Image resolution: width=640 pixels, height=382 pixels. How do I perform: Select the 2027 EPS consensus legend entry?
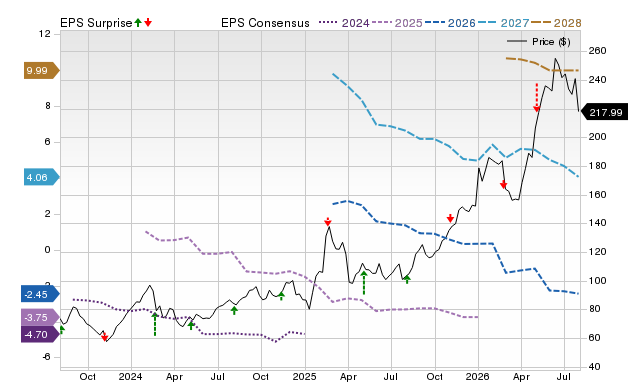pos(503,23)
